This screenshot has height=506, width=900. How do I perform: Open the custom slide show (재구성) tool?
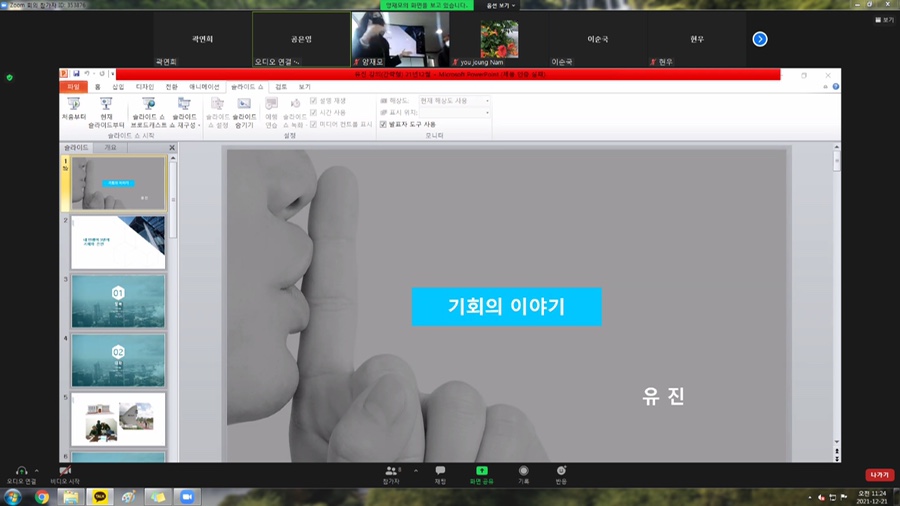(x=184, y=112)
